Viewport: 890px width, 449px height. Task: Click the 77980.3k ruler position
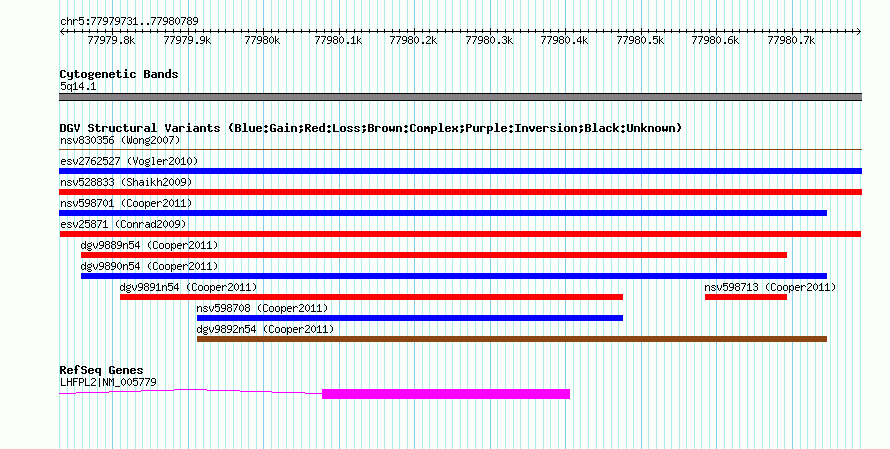(x=489, y=40)
